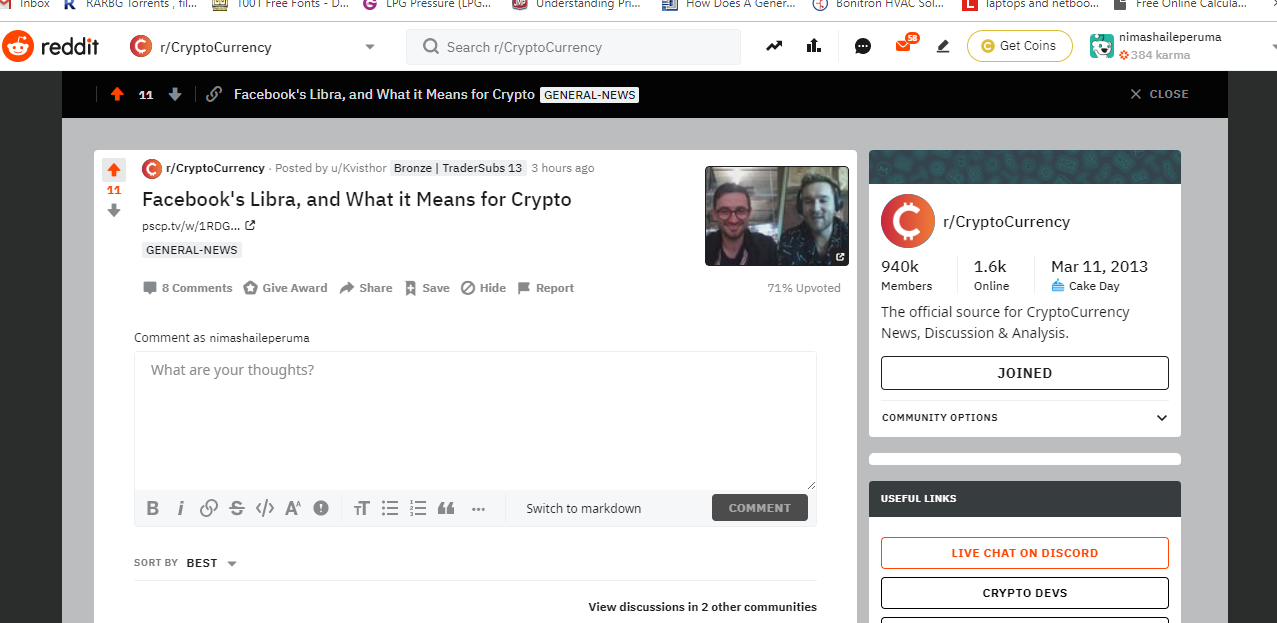
Task: Downvote the post in the black header bar
Action: tap(175, 94)
